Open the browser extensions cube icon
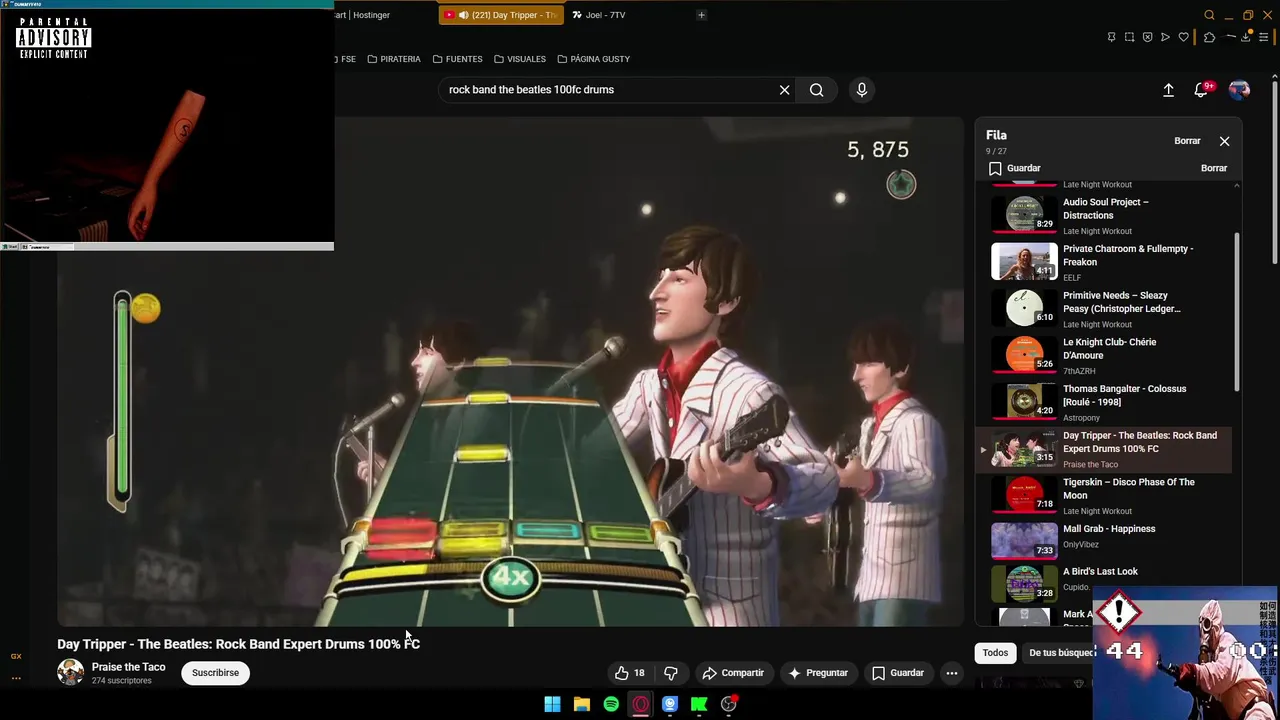 tap(1209, 37)
